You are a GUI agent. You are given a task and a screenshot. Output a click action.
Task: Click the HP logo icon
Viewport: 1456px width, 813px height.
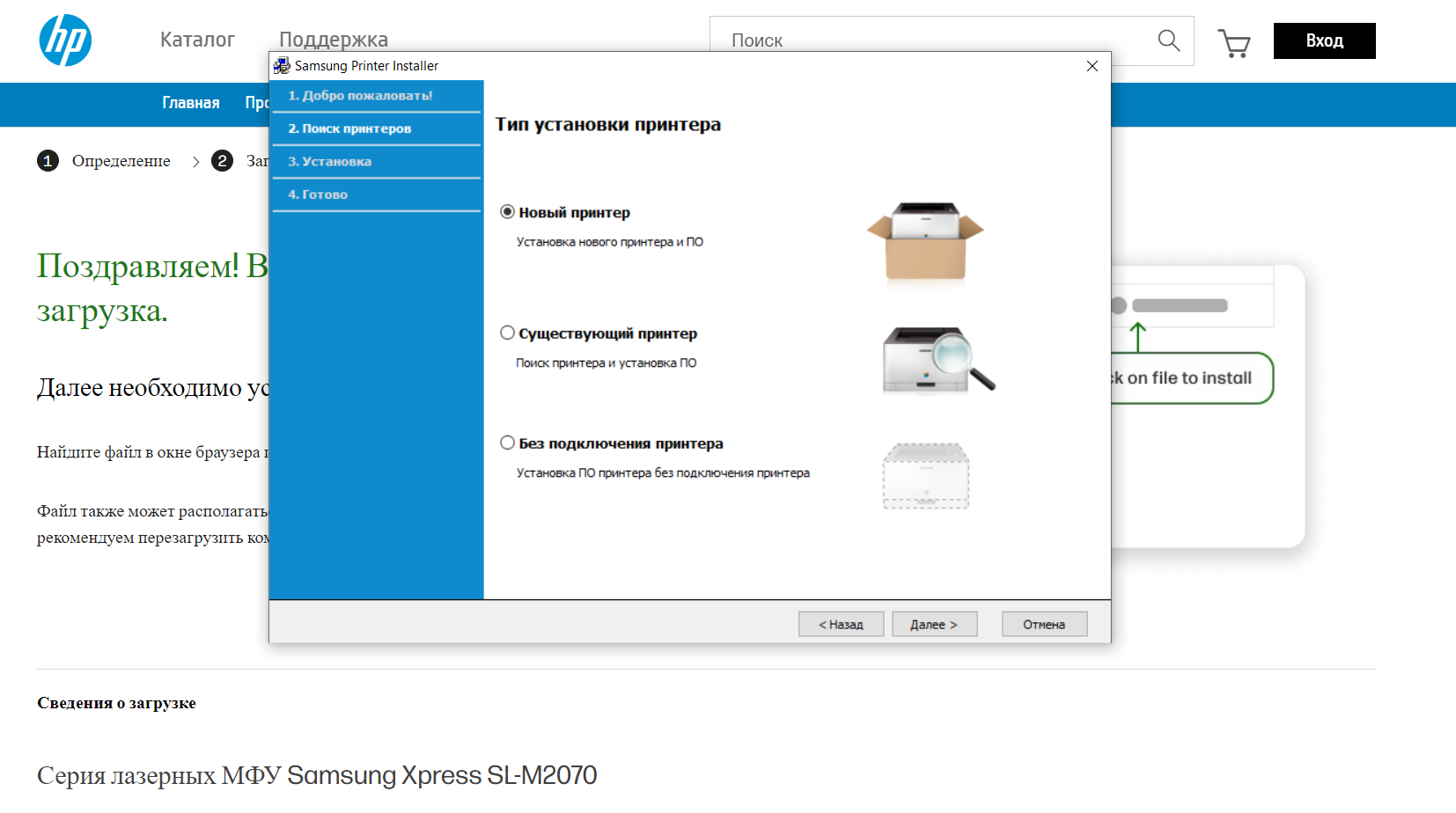(65, 40)
